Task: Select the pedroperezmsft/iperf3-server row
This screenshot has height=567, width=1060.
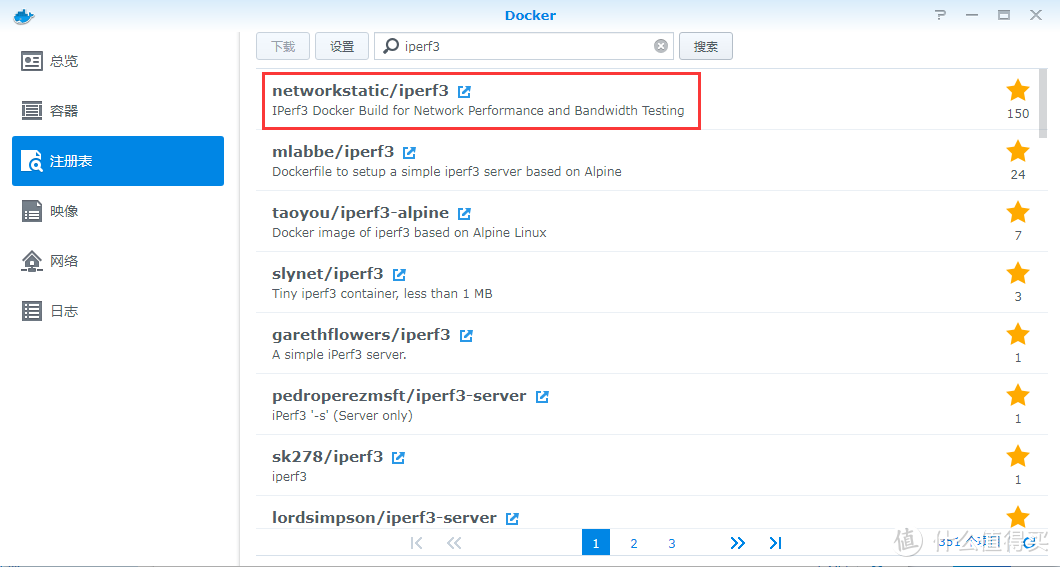Action: [647, 404]
